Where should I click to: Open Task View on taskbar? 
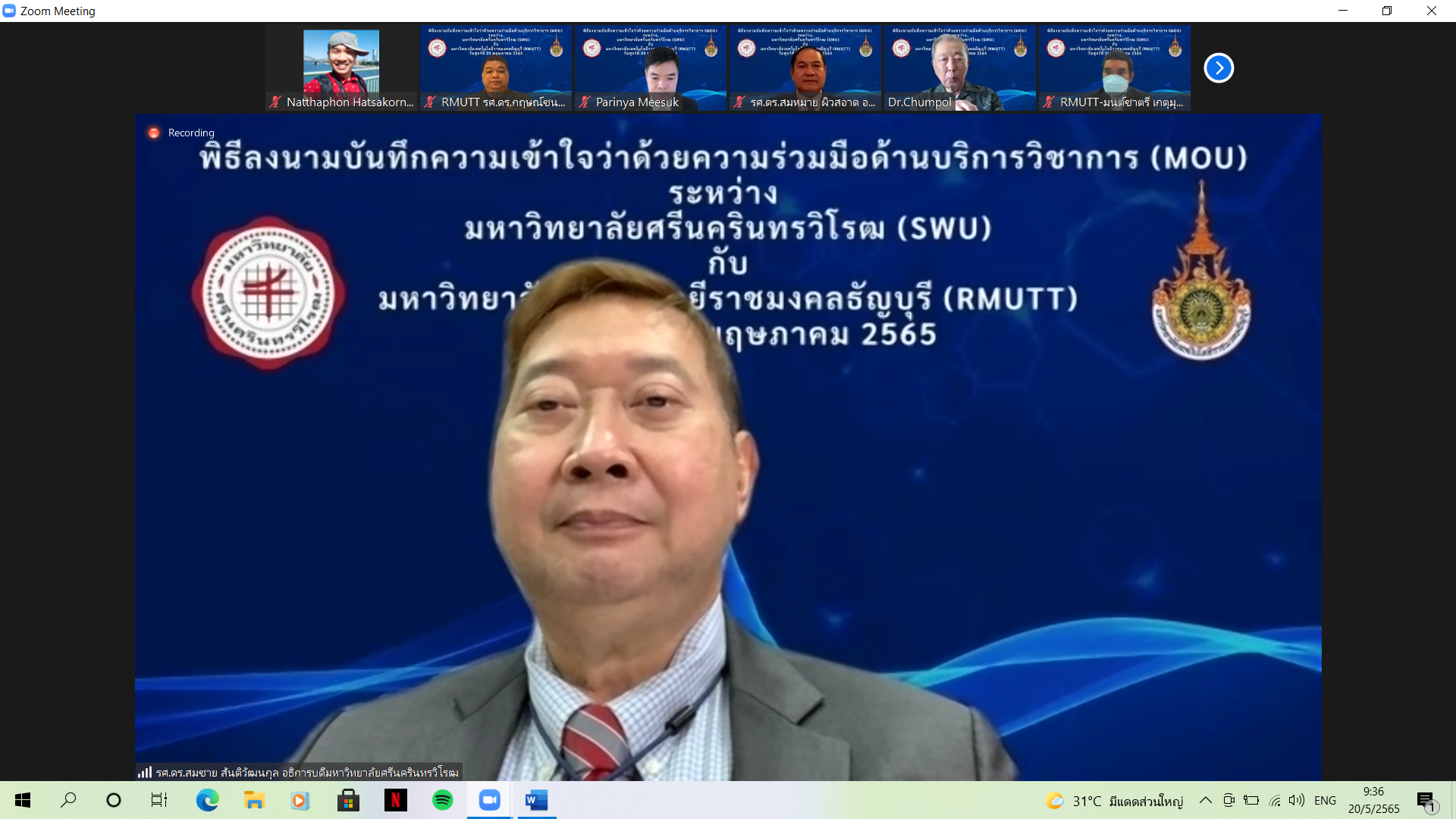coord(159,800)
